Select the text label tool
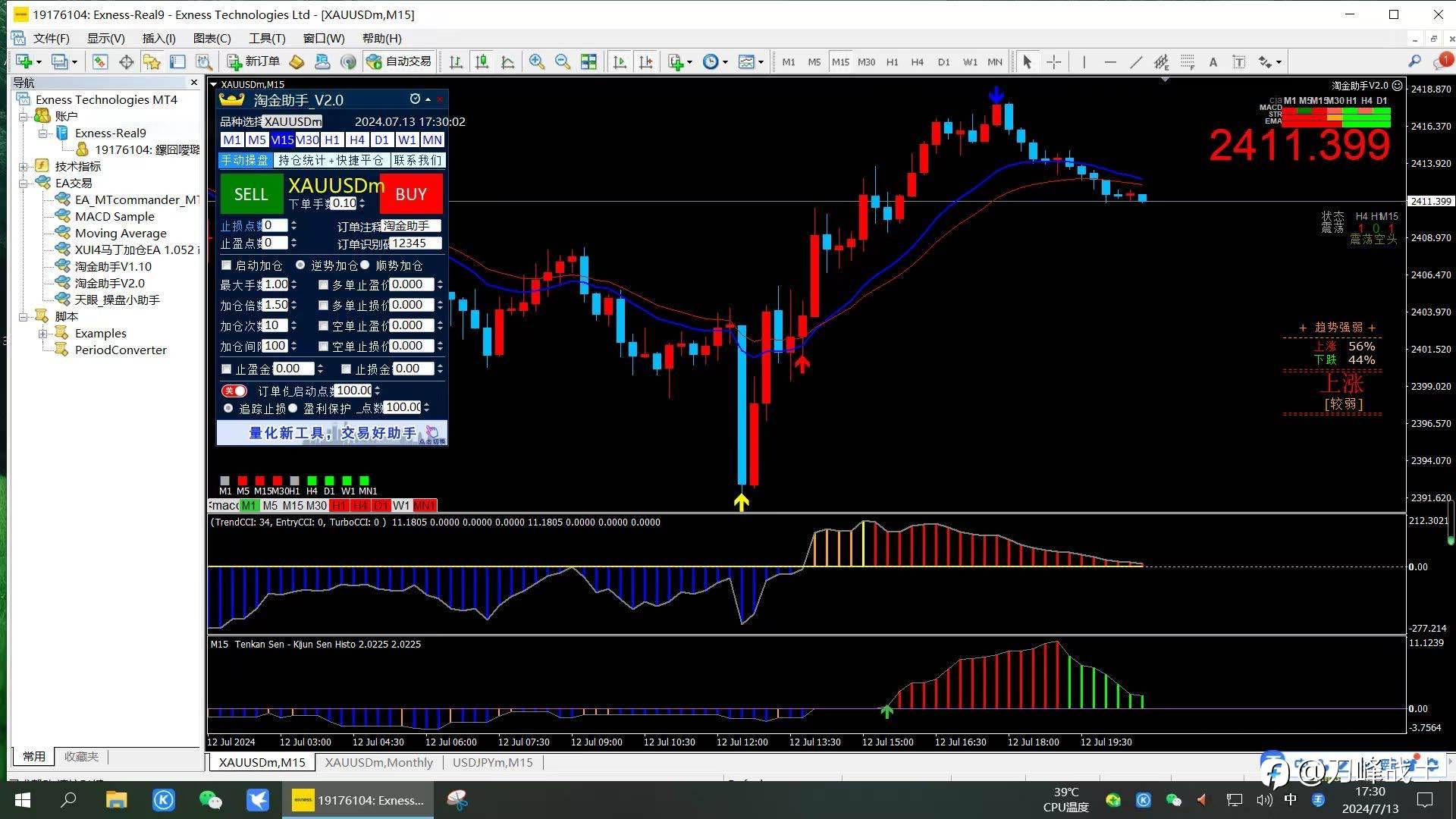 point(1238,62)
